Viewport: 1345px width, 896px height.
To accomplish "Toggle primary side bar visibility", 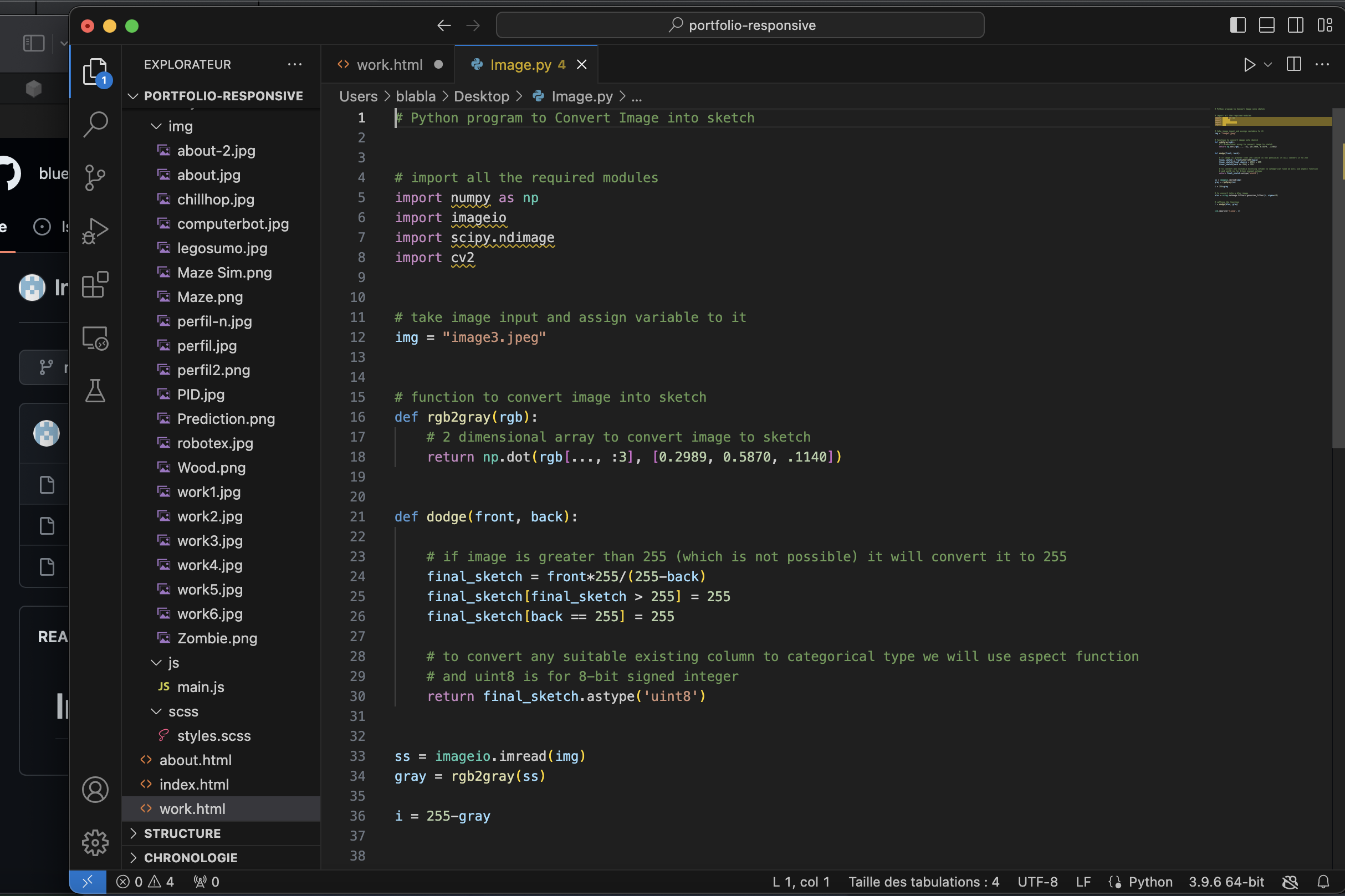I will (x=1237, y=25).
